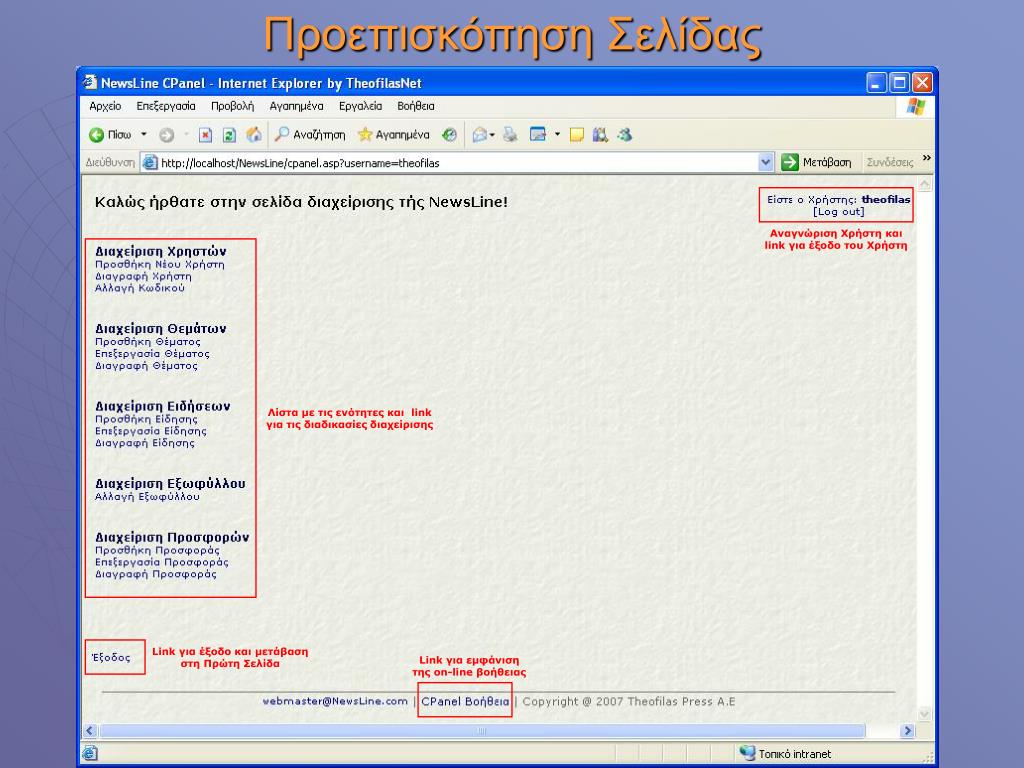The height and width of the screenshot is (768, 1024).
Task: Open Επεξεργασία Προσφοράς link
Action: click(x=162, y=562)
